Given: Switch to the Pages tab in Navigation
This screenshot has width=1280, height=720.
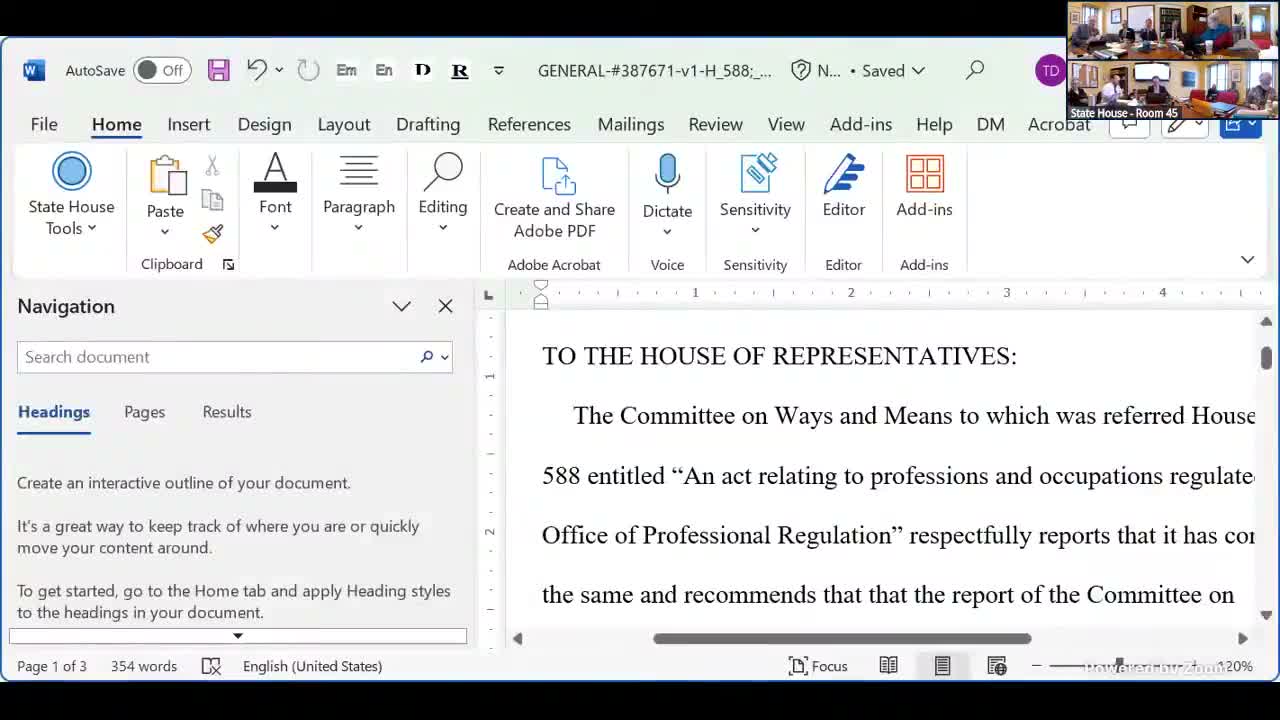Looking at the screenshot, I should coord(144,411).
